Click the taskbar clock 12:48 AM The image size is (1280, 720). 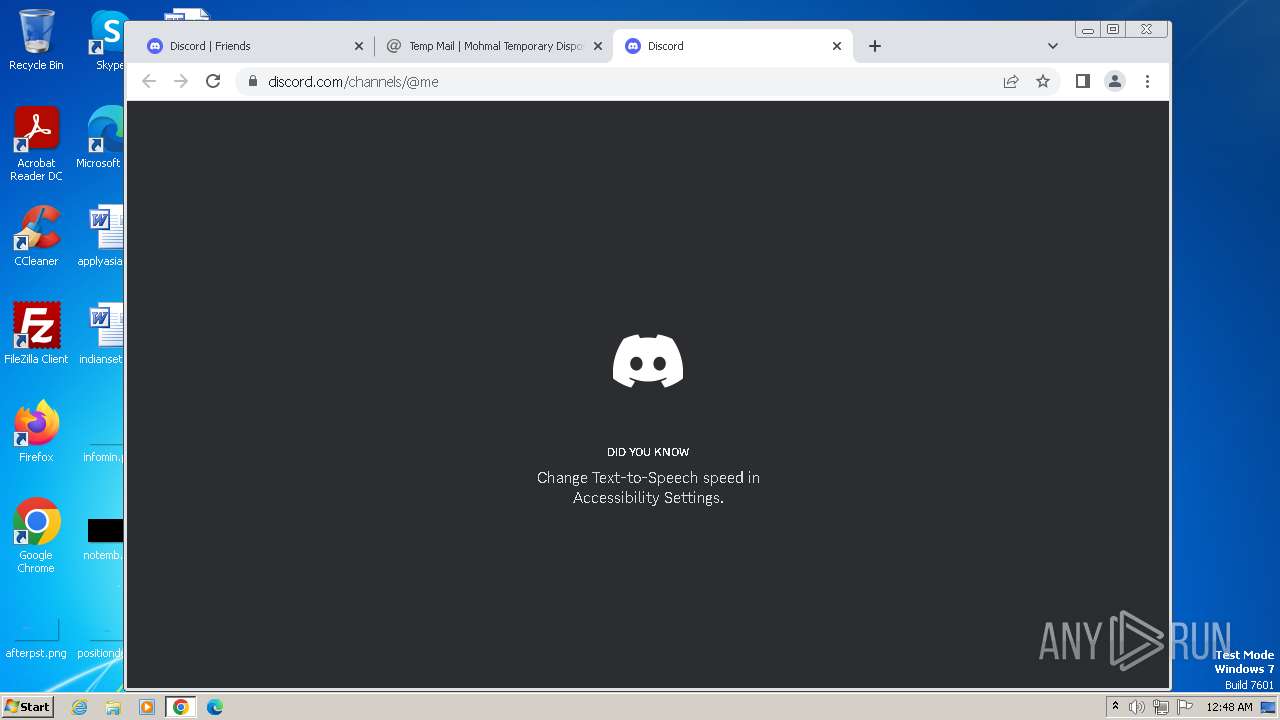click(1229, 707)
